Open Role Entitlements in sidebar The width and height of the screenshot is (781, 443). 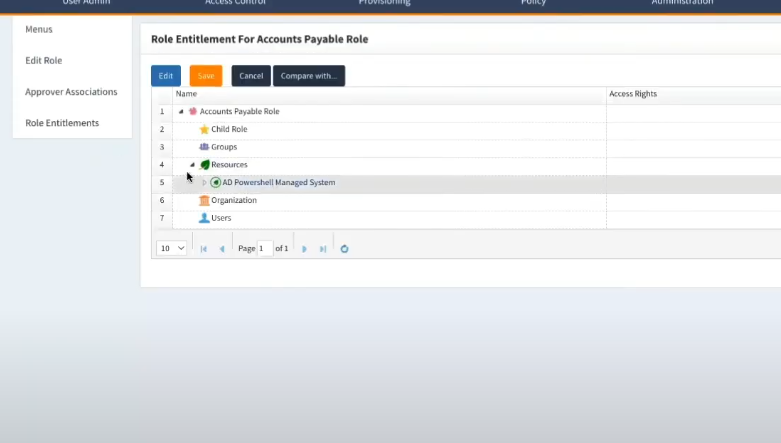point(62,123)
